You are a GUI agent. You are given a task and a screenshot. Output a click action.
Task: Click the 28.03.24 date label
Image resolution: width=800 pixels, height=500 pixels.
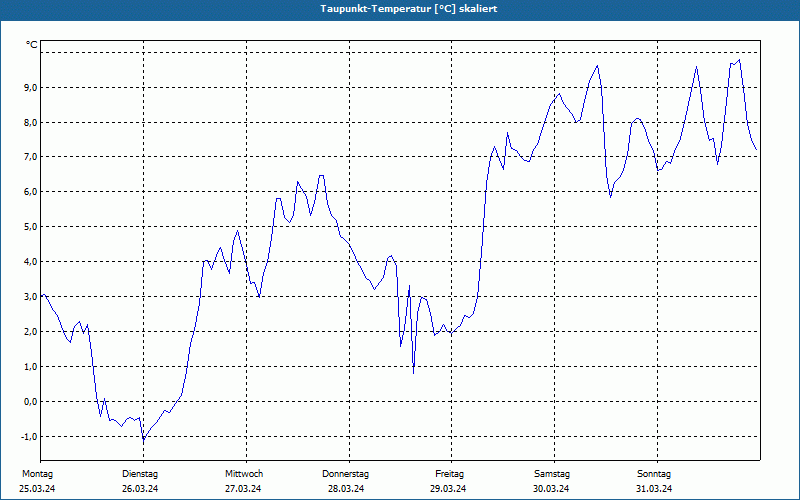click(x=346, y=489)
